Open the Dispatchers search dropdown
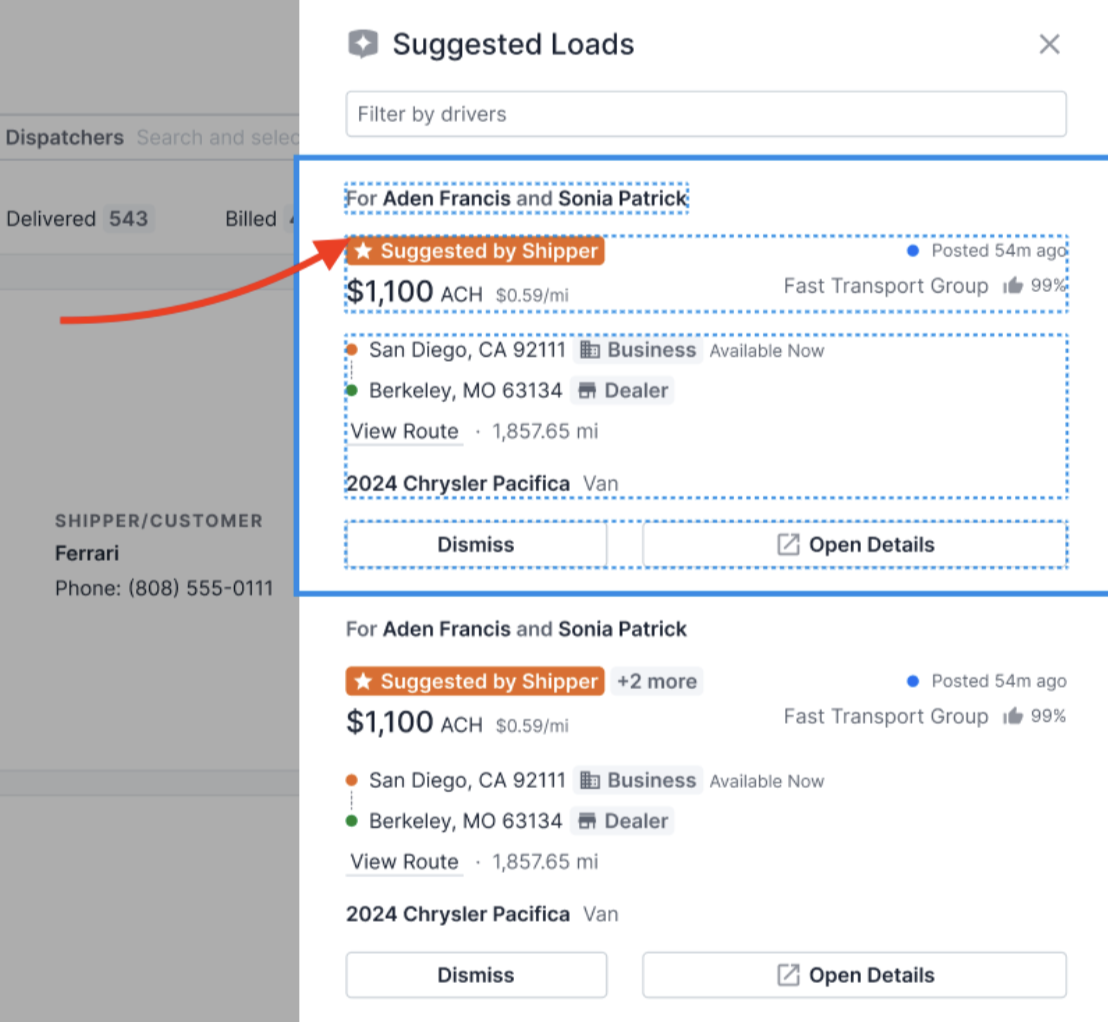 click(x=218, y=137)
